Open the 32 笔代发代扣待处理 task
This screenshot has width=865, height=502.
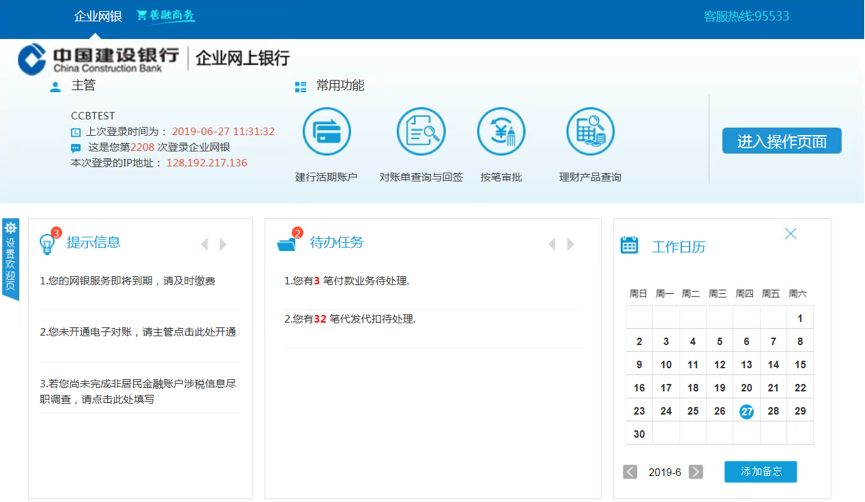click(350, 319)
